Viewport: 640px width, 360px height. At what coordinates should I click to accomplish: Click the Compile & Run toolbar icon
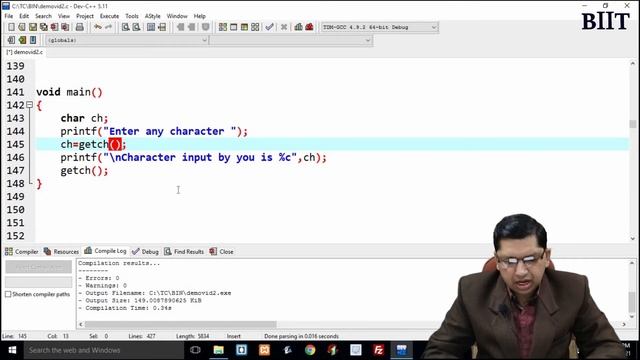coord(244,27)
